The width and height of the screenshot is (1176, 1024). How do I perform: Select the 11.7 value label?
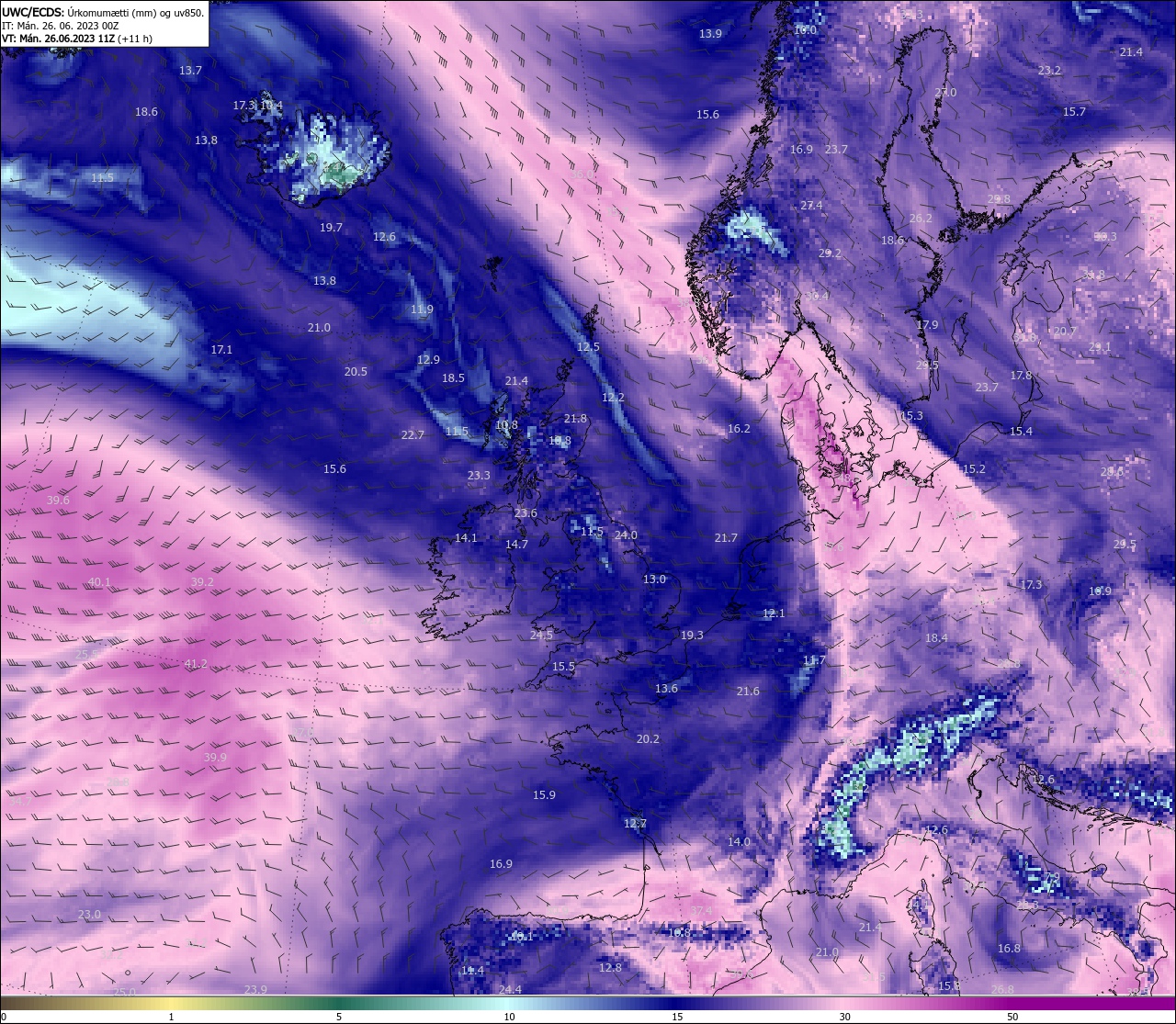coord(814,660)
